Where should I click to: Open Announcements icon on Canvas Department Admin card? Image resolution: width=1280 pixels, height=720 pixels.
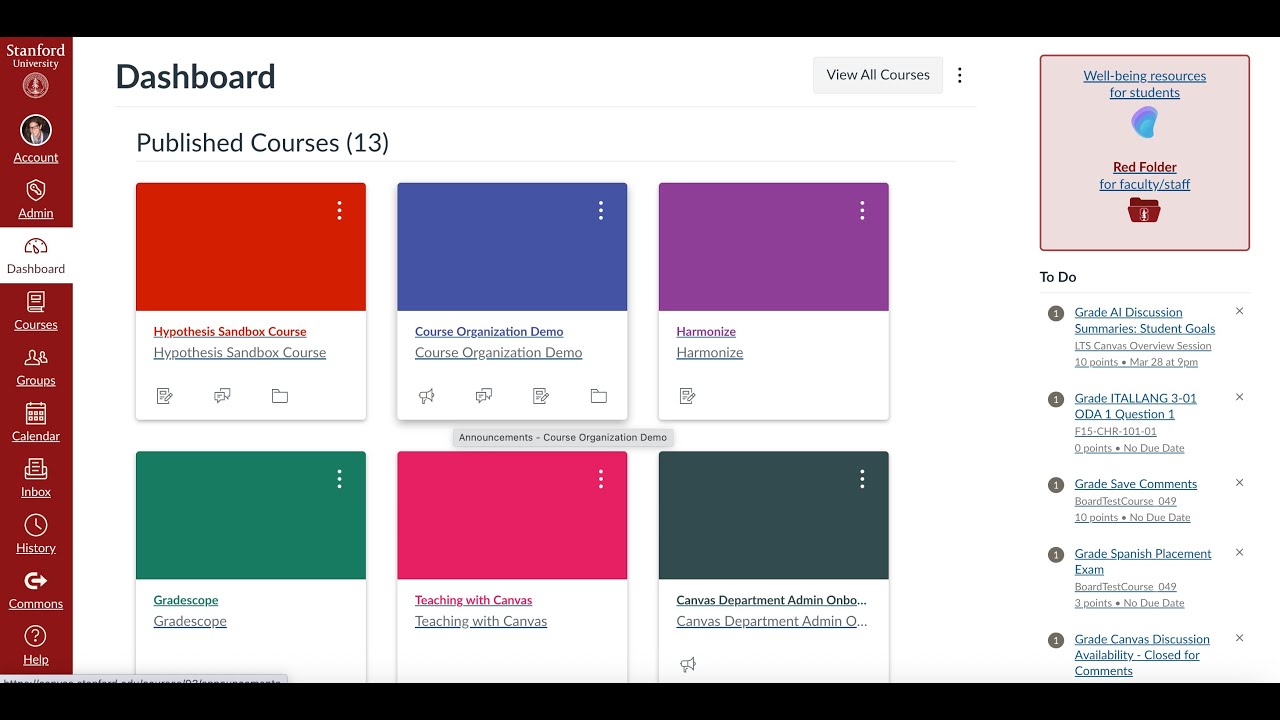688,665
